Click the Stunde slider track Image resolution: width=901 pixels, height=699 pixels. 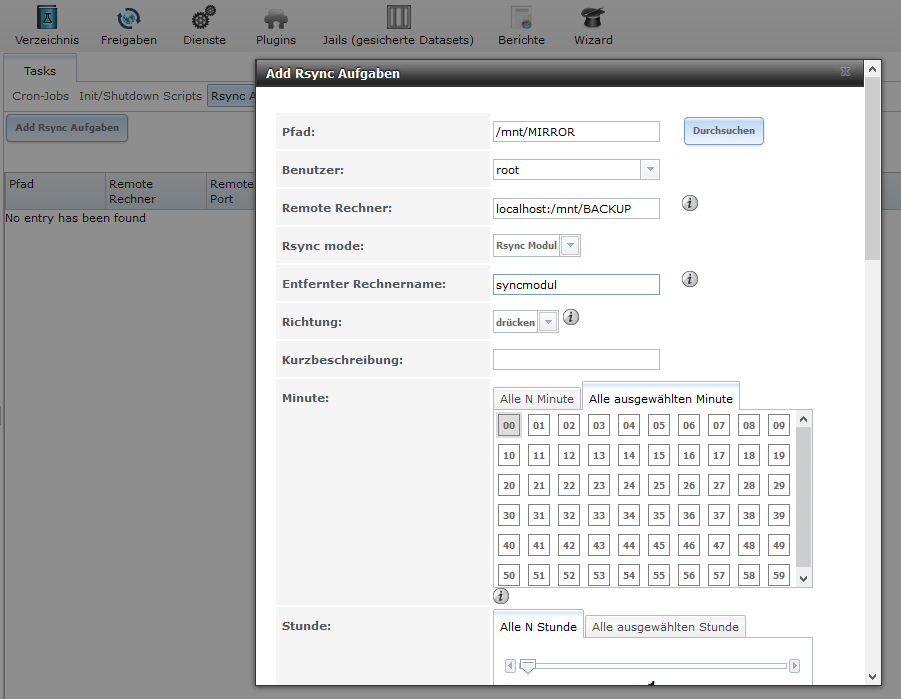pyautogui.click(x=654, y=665)
